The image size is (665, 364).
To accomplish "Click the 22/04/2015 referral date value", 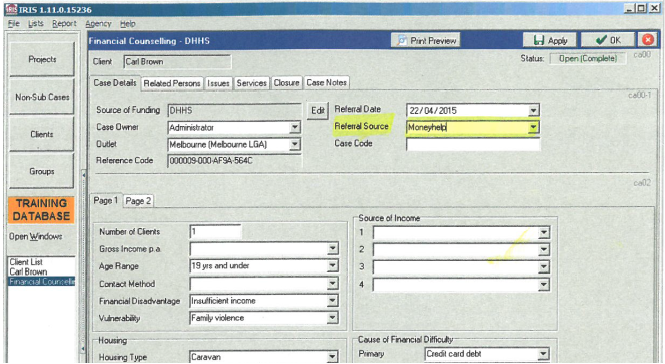I will click(433, 111).
